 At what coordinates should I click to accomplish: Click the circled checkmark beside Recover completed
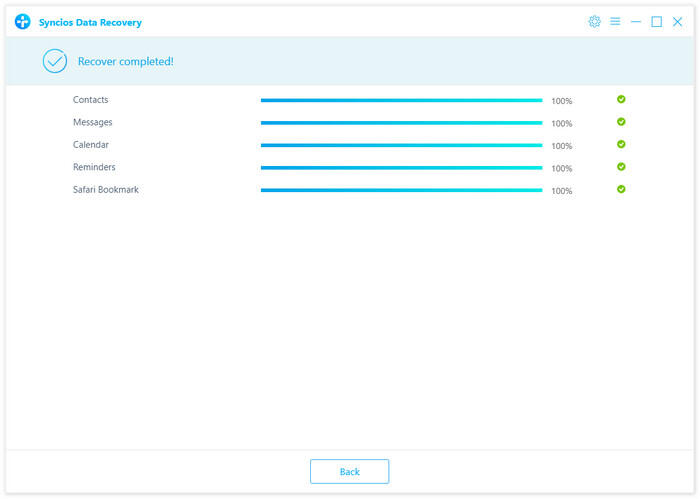point(54,61)
